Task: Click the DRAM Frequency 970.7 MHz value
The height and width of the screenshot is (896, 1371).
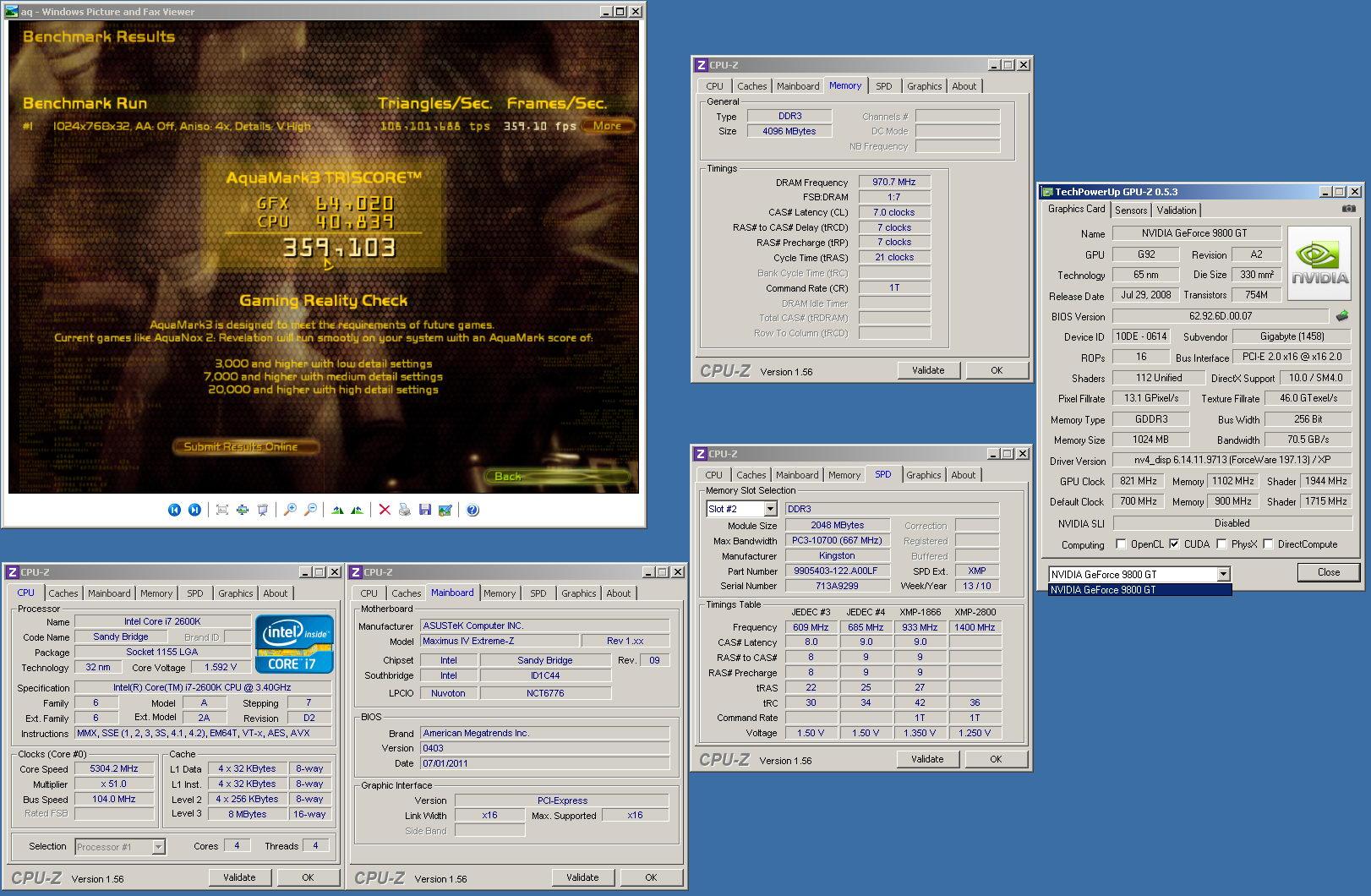Action: tap(894, 182)
